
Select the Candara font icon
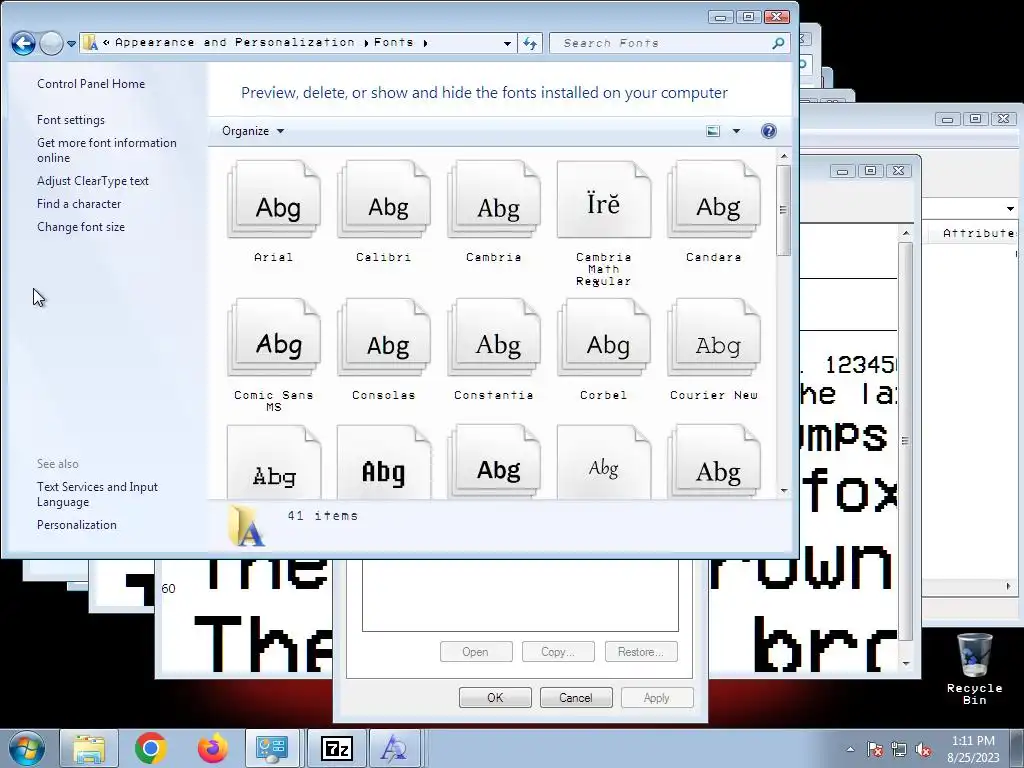tap(714, 200)
